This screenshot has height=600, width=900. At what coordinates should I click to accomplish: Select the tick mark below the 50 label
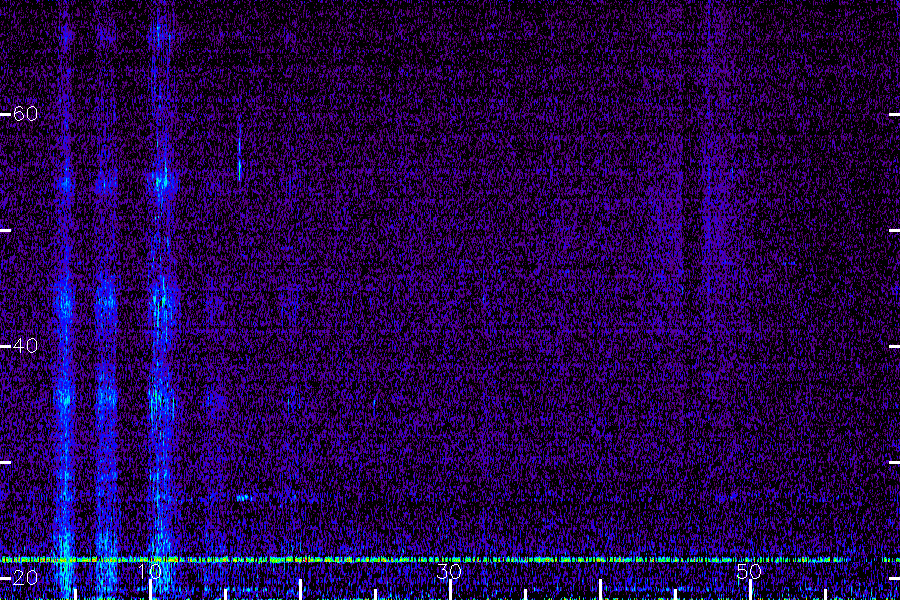750,590
